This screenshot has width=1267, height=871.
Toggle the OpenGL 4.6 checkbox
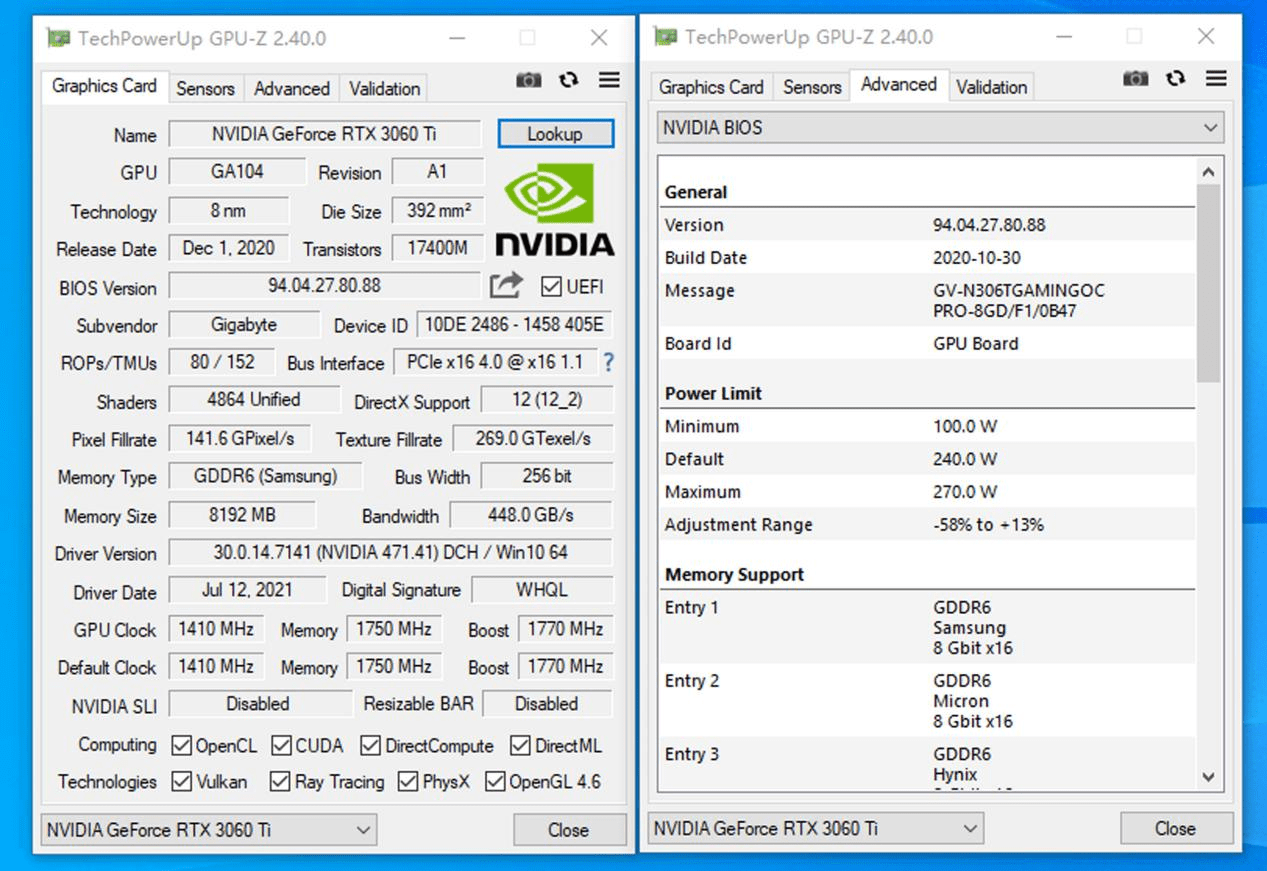point(495,782)
